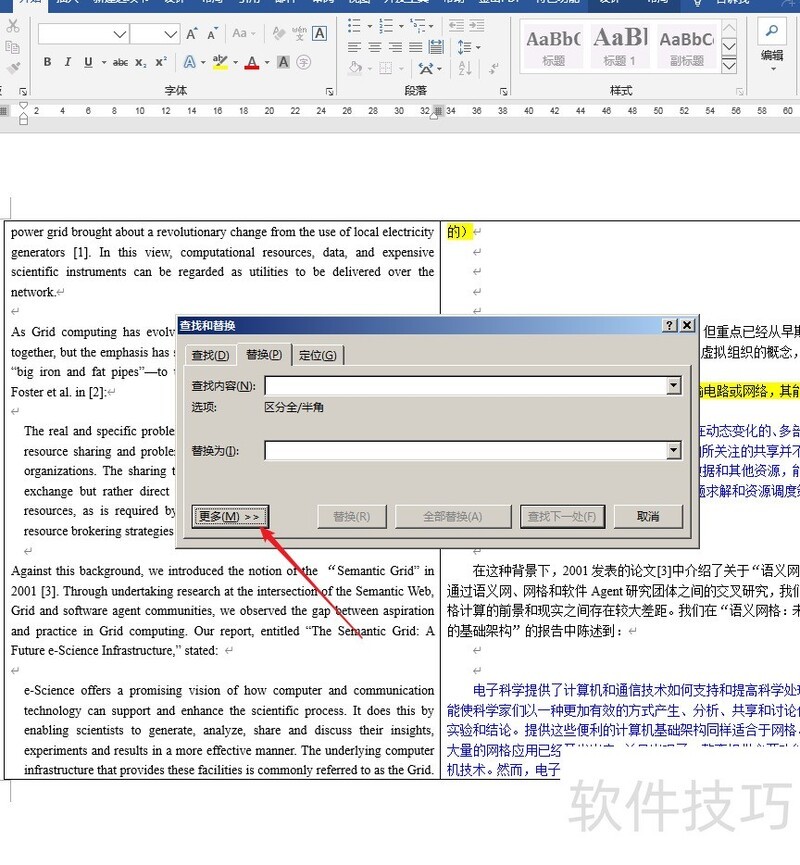
Task: Apply Subscript formatting icon
Action: pos(142,62)
